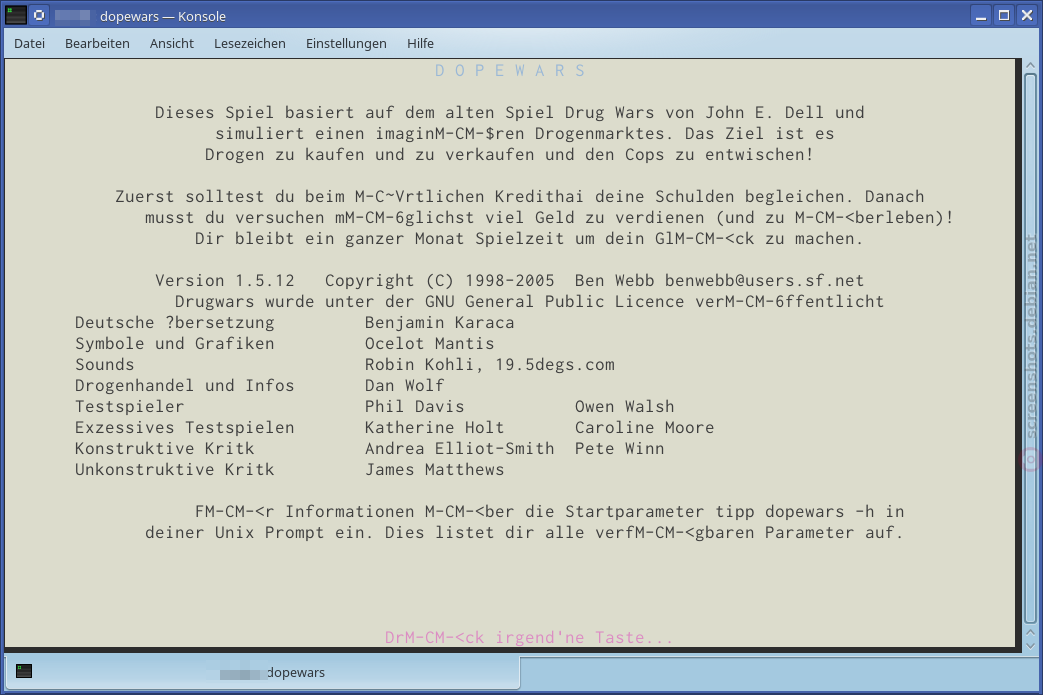The image size is (1043, 695).
Task: Click the name 'Dan Wolf'
Action: click(404, 386)
